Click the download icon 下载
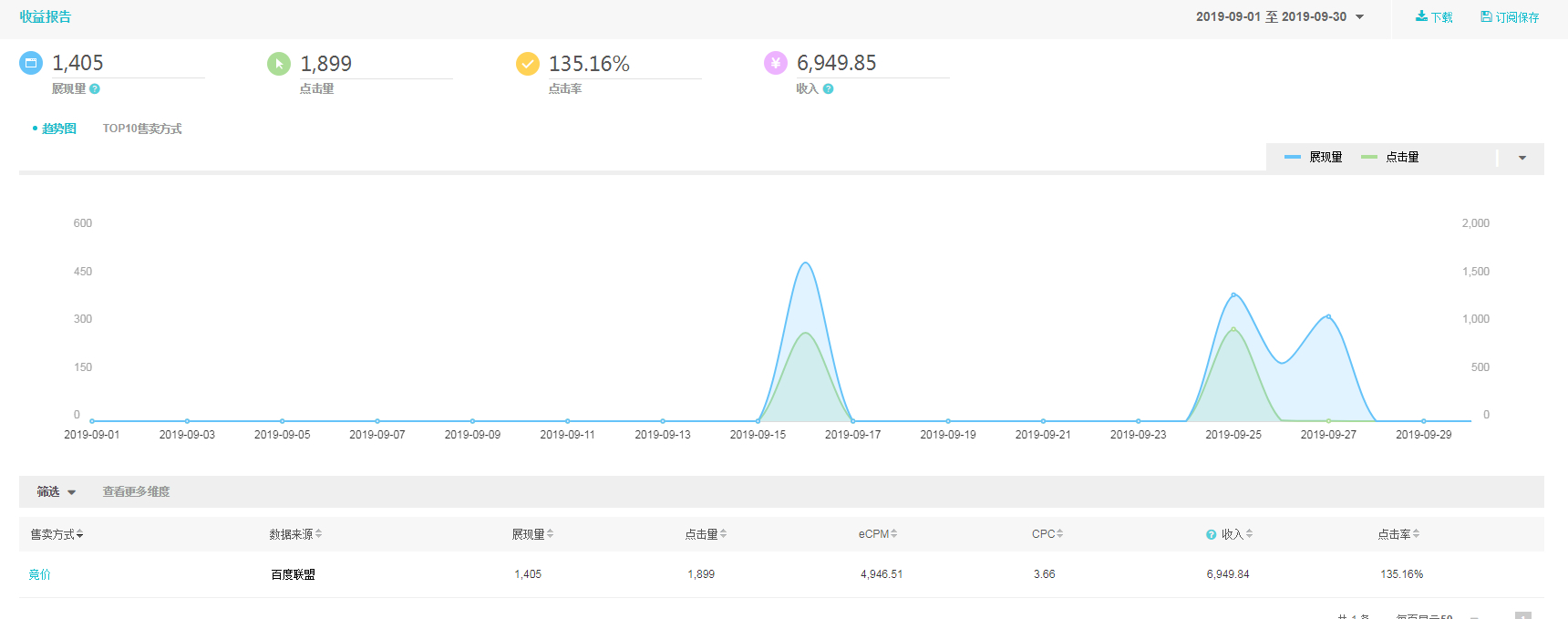This screenshot has height=619, width=1568. pos(1421,16)
